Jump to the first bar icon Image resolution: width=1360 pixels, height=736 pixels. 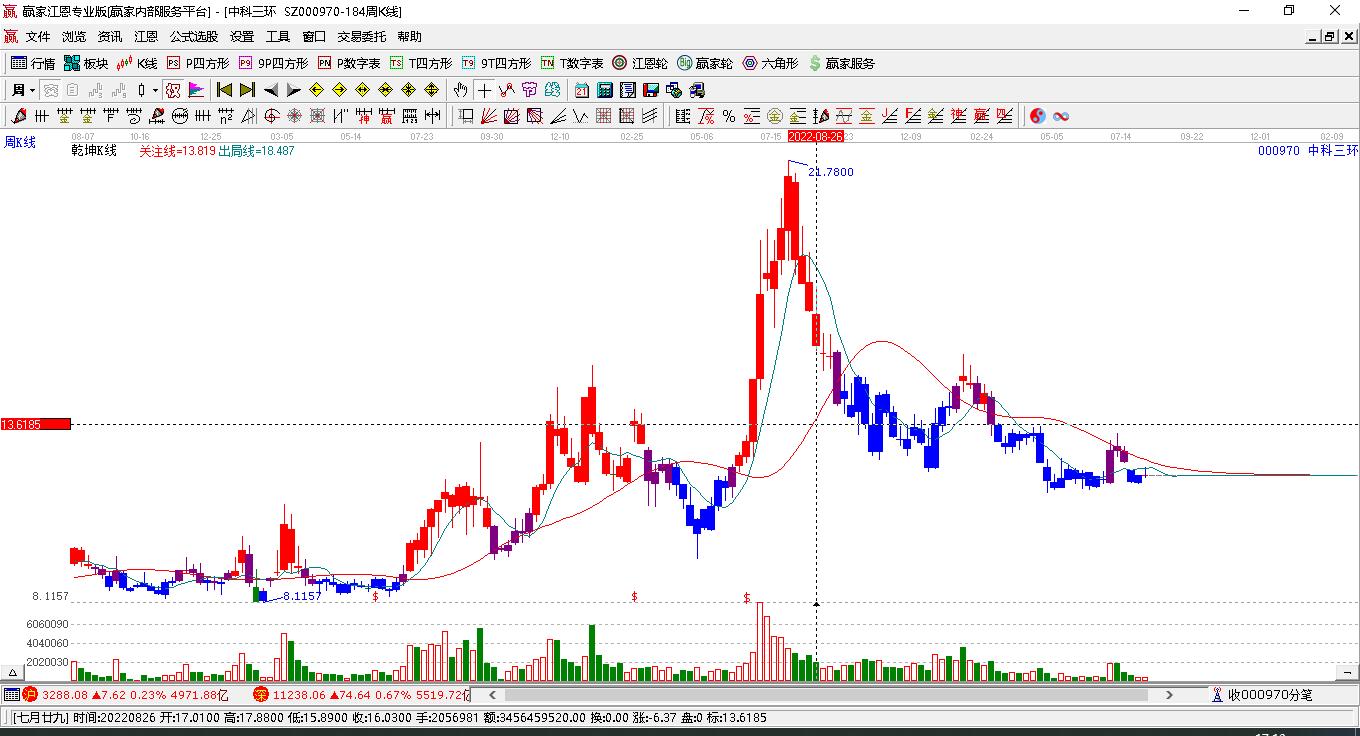pos(225,90)
